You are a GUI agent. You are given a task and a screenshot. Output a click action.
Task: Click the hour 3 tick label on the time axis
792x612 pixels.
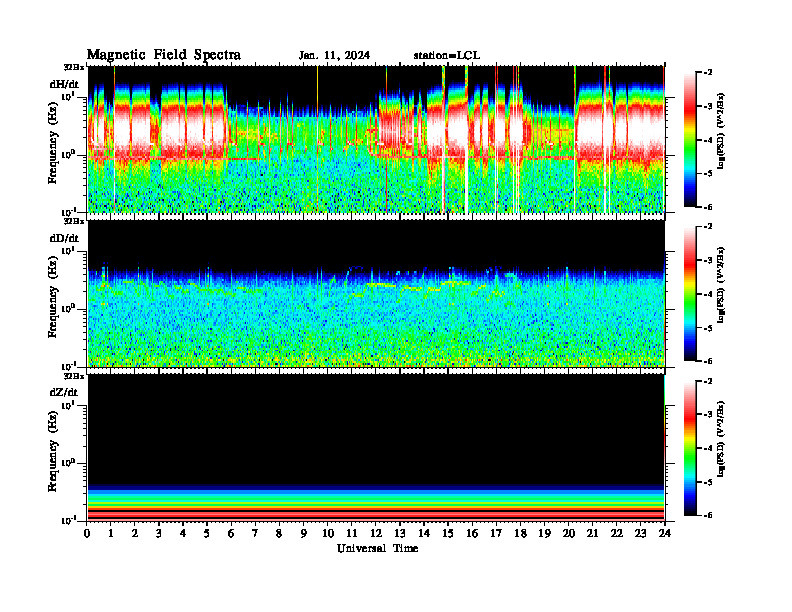[159, 534]
